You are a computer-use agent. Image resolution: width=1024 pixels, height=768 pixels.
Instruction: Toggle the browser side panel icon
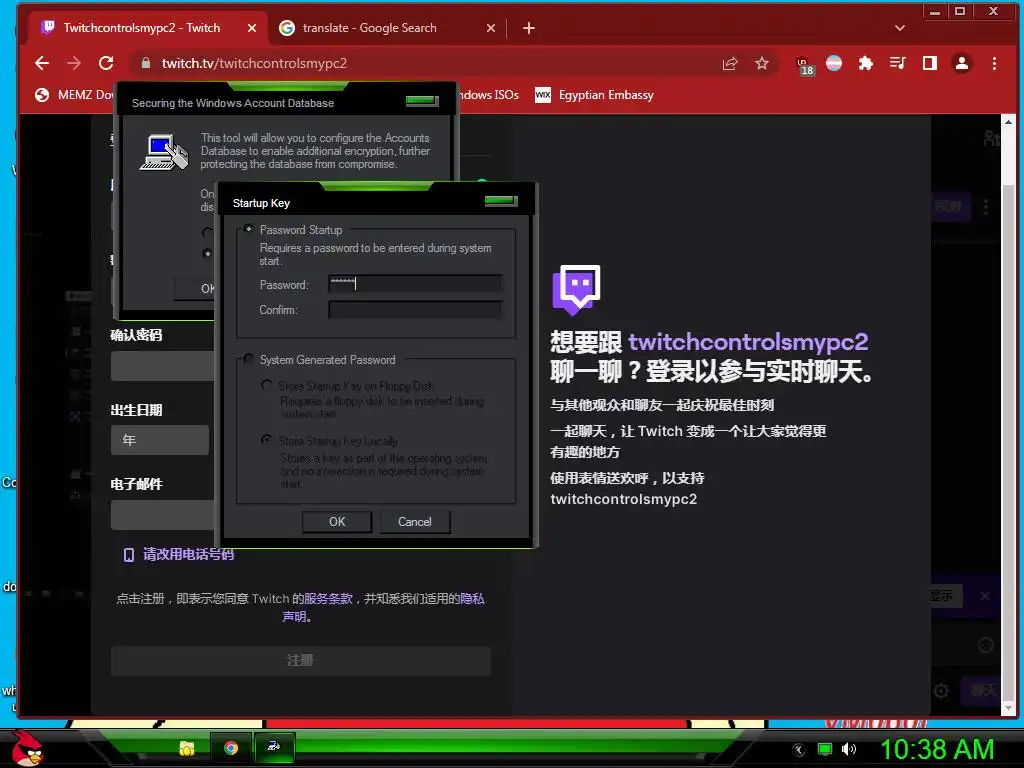[929, 63]
